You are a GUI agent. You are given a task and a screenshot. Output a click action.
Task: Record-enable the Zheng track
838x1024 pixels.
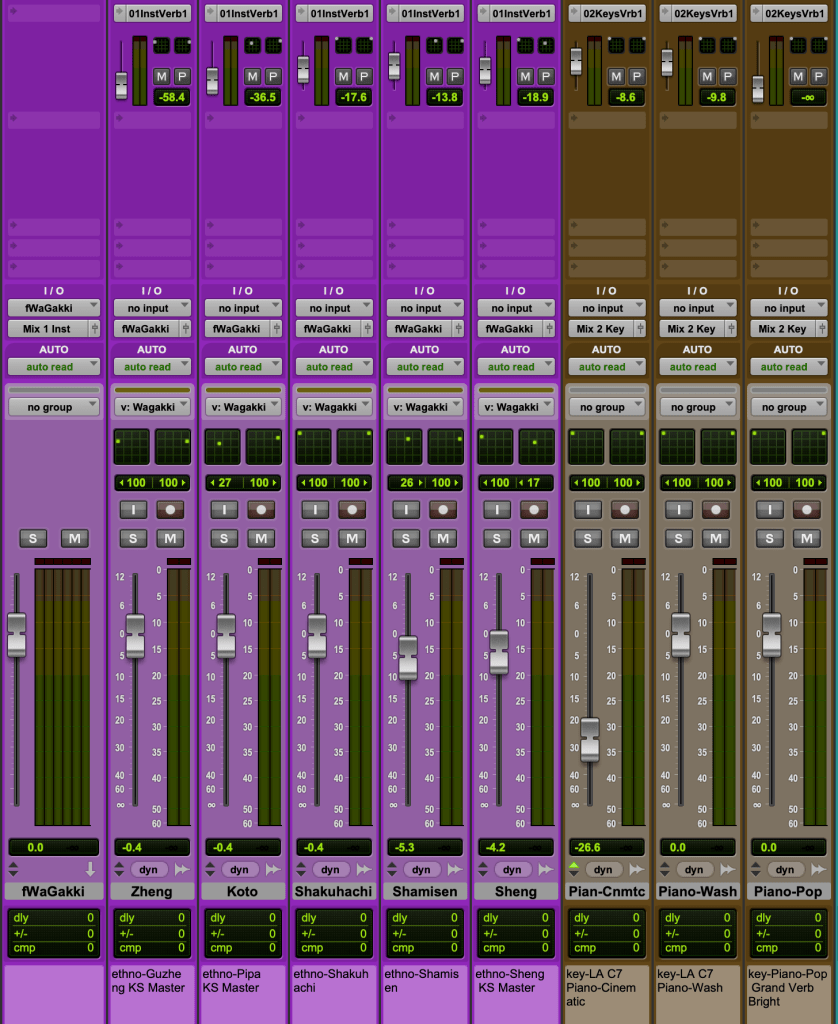169,509
